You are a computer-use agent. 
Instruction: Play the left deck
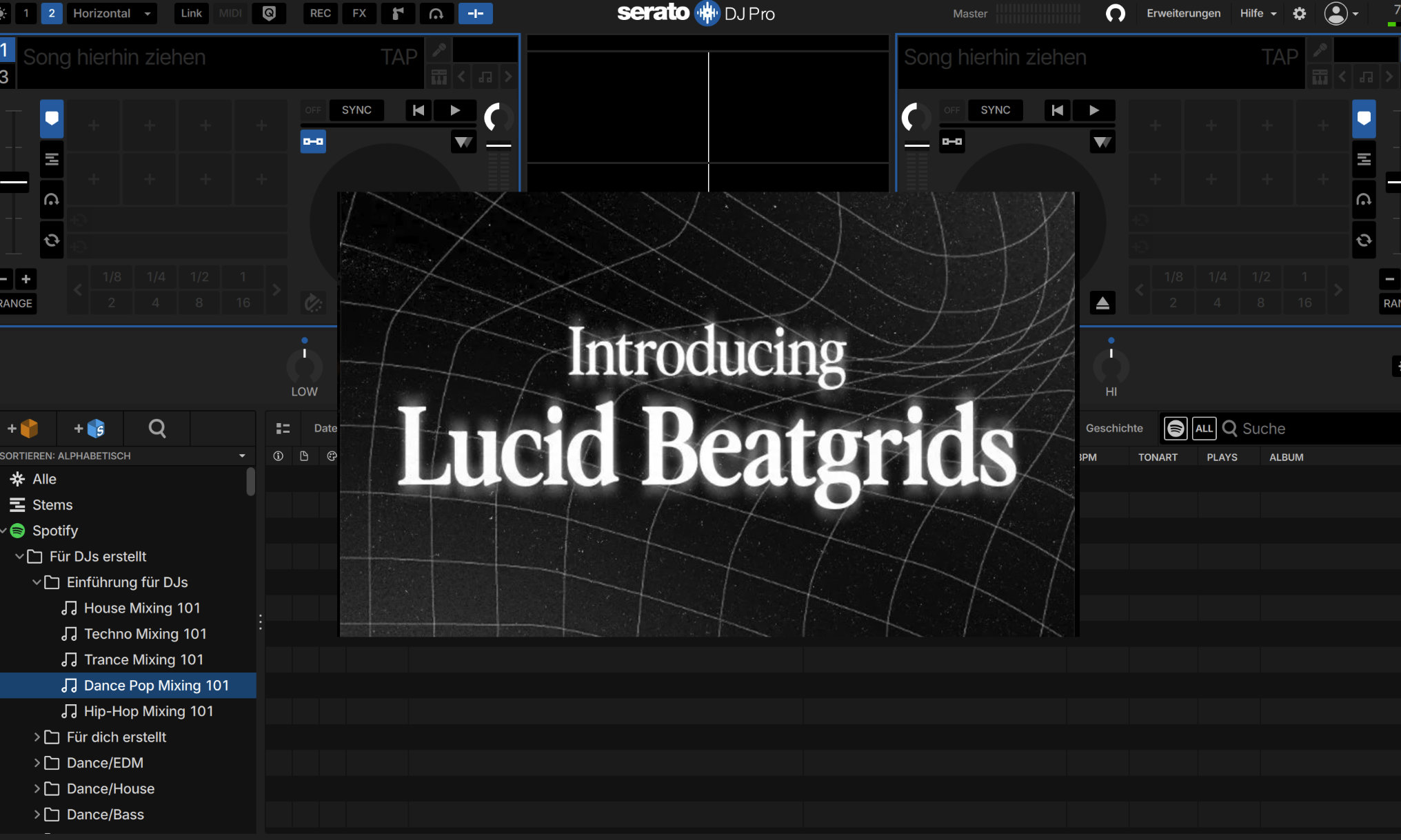(455, 110)
